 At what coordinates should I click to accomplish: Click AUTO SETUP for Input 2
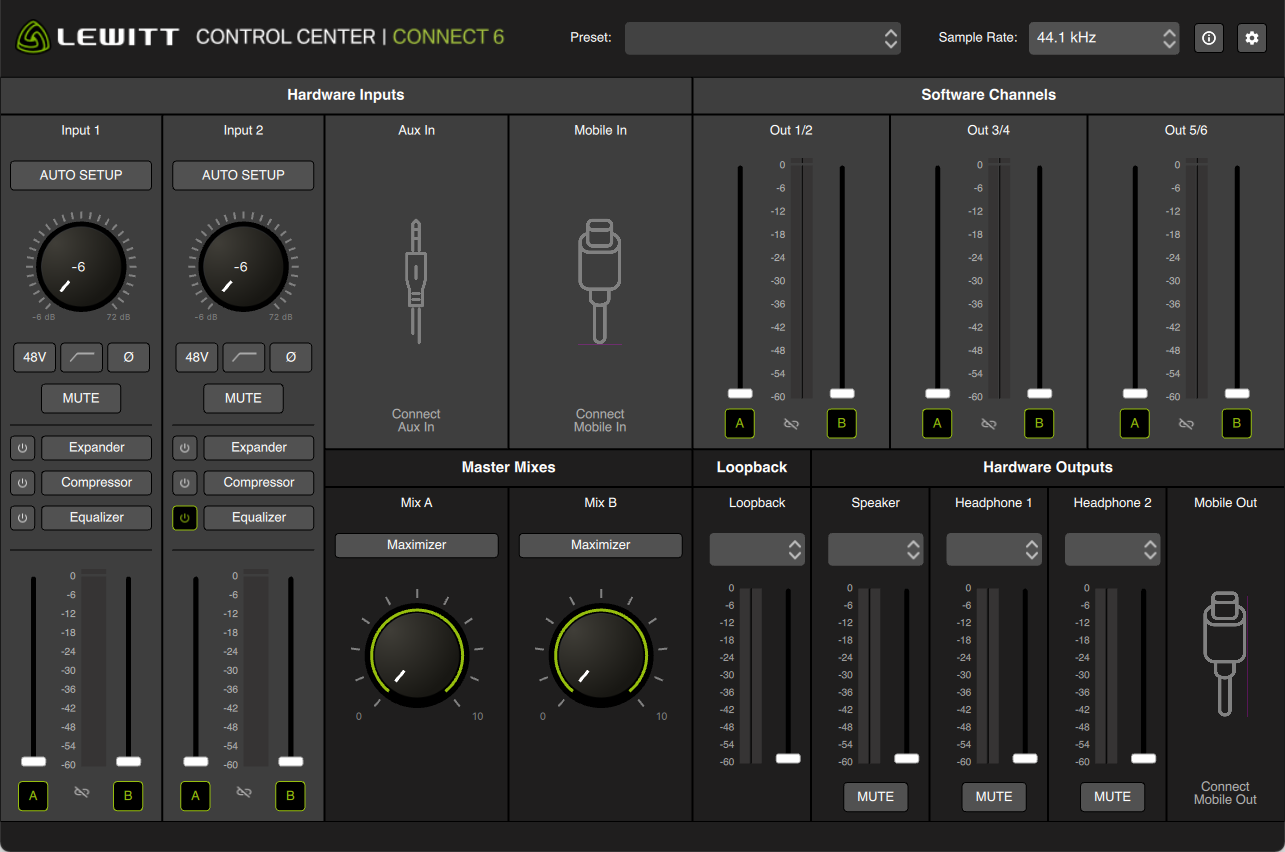tap(243, 175)
